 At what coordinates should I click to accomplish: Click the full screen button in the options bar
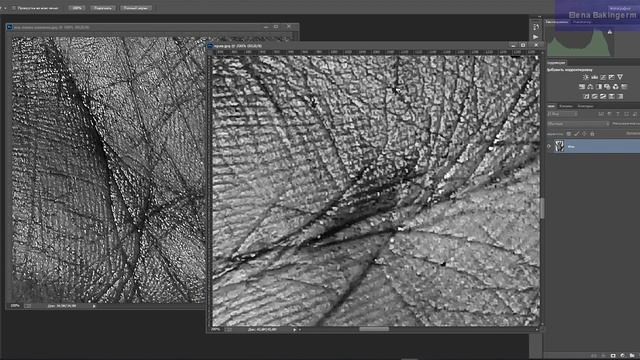click(x=136, y=8)
